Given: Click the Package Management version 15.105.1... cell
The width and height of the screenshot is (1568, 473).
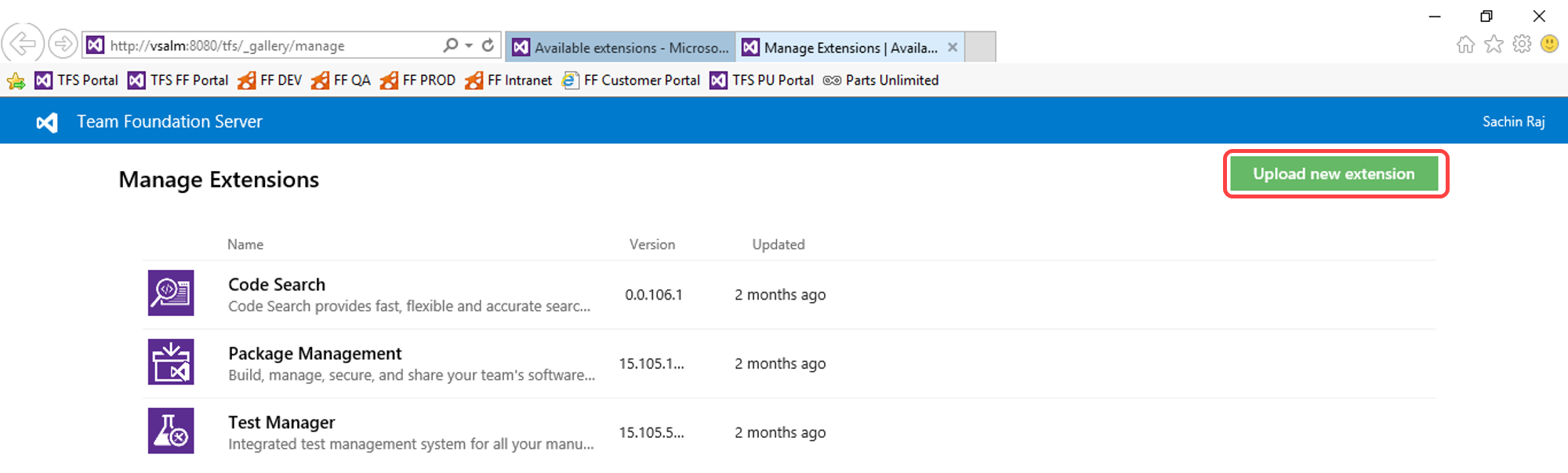Looking at the screenshot, I should 652,364.
